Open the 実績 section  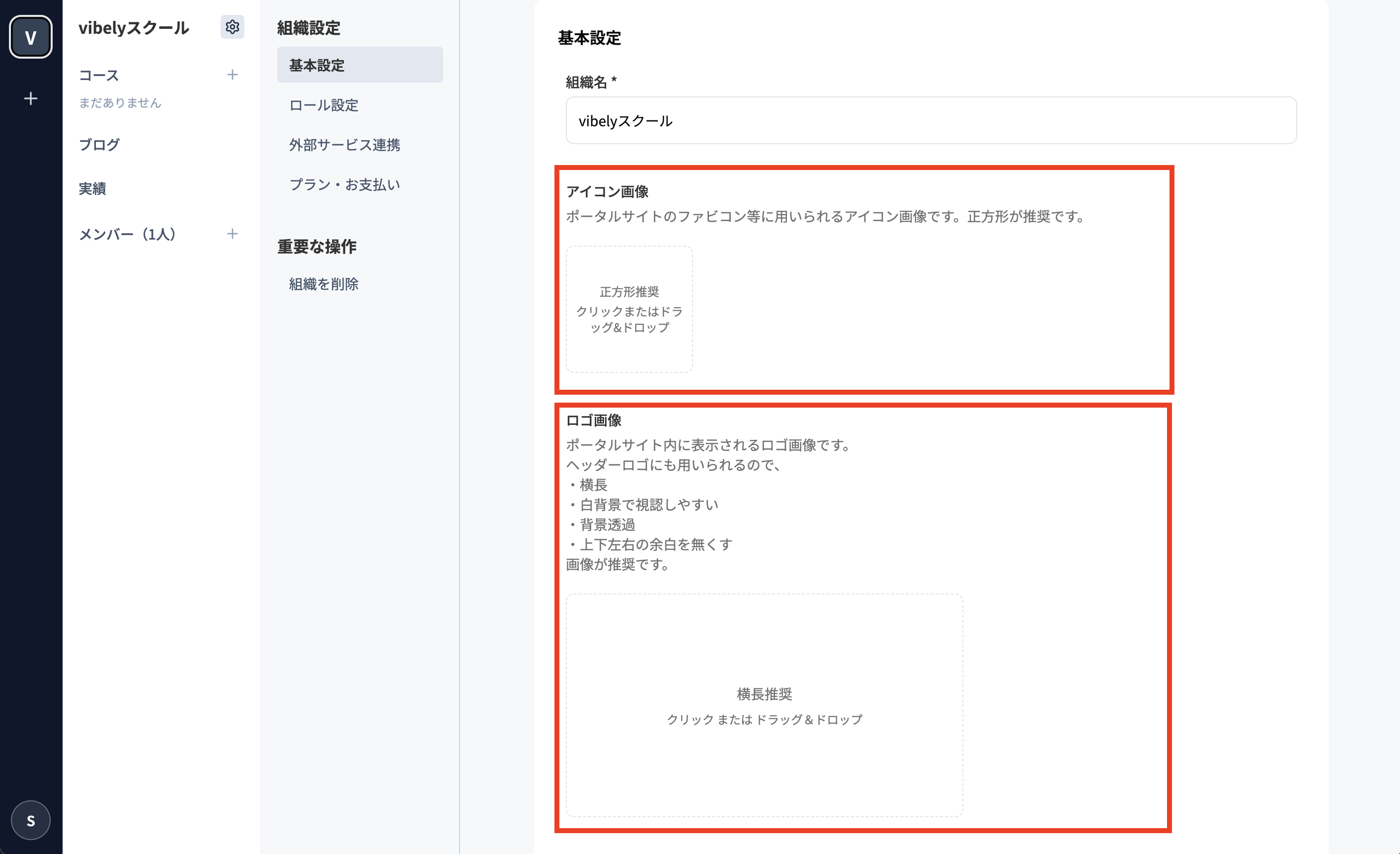[x=92, y=188]
